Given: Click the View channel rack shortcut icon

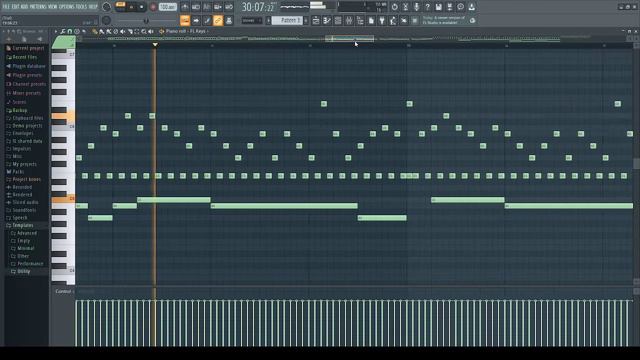Looking at the screenshot, I should pyautogui.click(x=338, y=20).
